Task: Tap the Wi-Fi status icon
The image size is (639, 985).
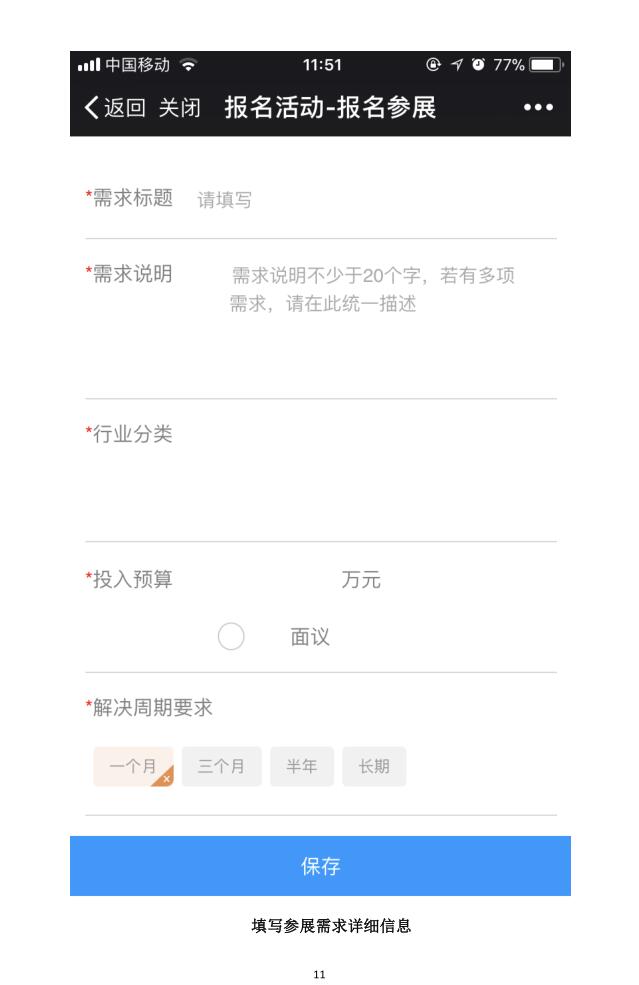Action: [x=188, y=66]
